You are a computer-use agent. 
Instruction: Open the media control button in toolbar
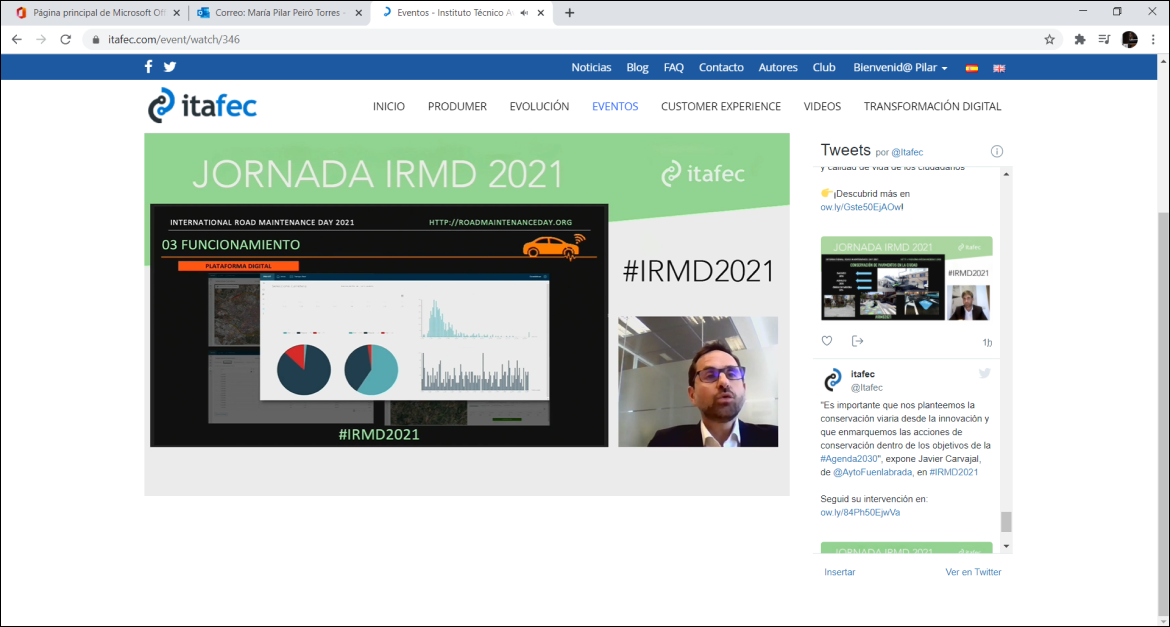[1104, 40]
